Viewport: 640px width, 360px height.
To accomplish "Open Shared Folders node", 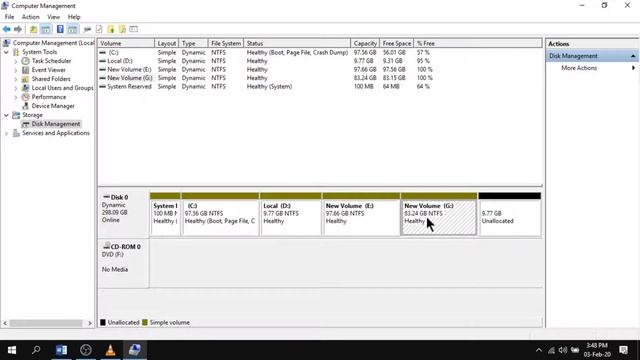I will [51, 79].
